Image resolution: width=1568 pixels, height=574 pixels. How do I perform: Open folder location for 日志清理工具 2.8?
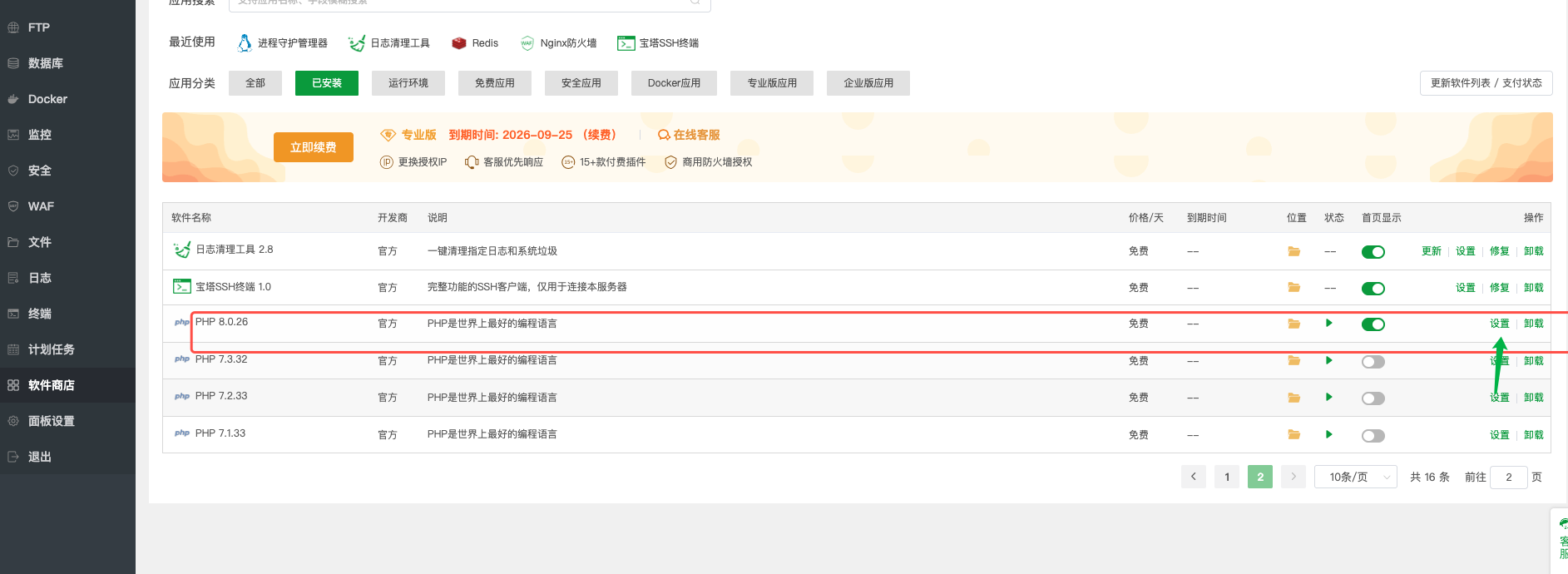click(1294, 251)
